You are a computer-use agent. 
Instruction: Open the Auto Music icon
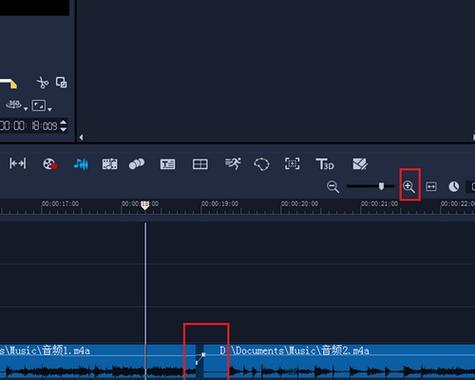[x=109, y=164]
